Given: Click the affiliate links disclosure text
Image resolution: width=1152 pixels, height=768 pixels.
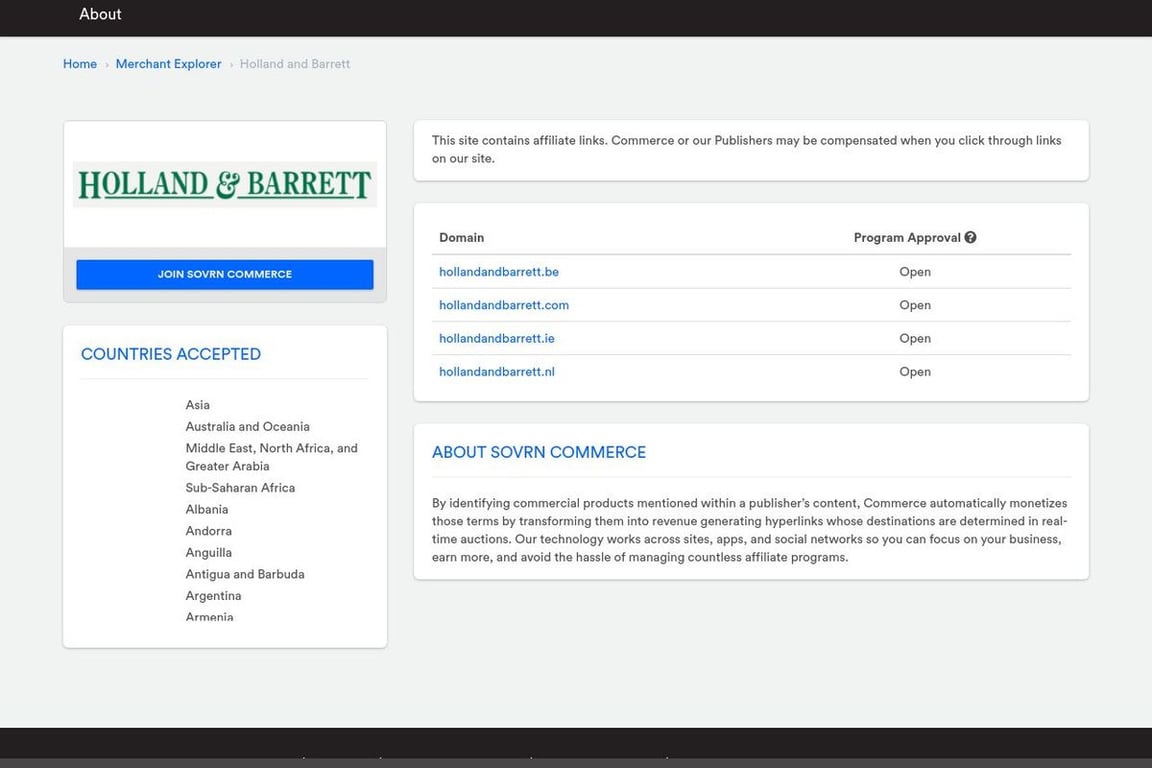Looking at the screenshot, I should pyautogui.click(x=746, y=149).
